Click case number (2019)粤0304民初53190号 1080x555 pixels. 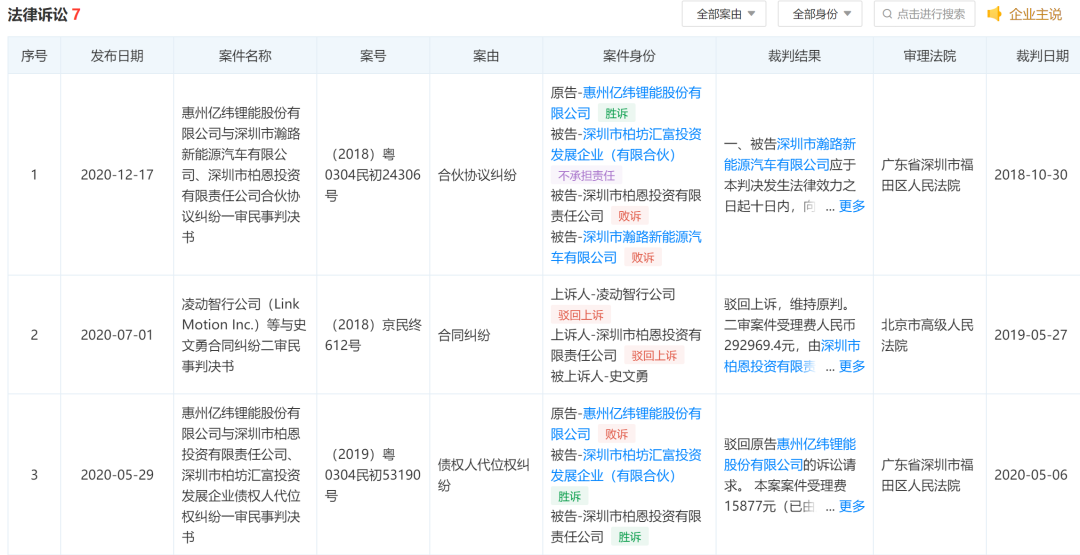pyautogui.click(x=373, y=475)
